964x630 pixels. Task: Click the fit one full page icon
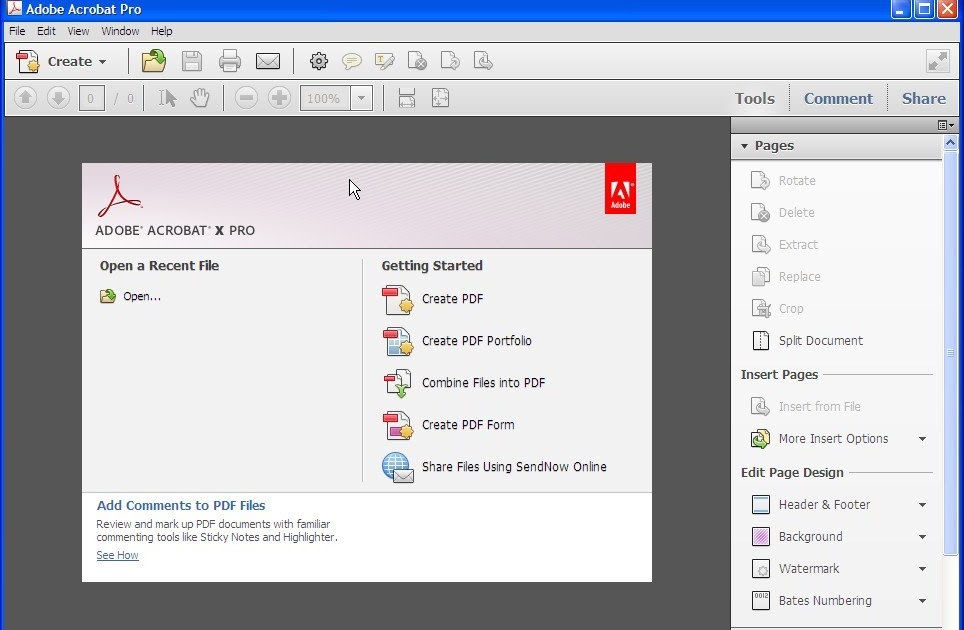(440, 98)
